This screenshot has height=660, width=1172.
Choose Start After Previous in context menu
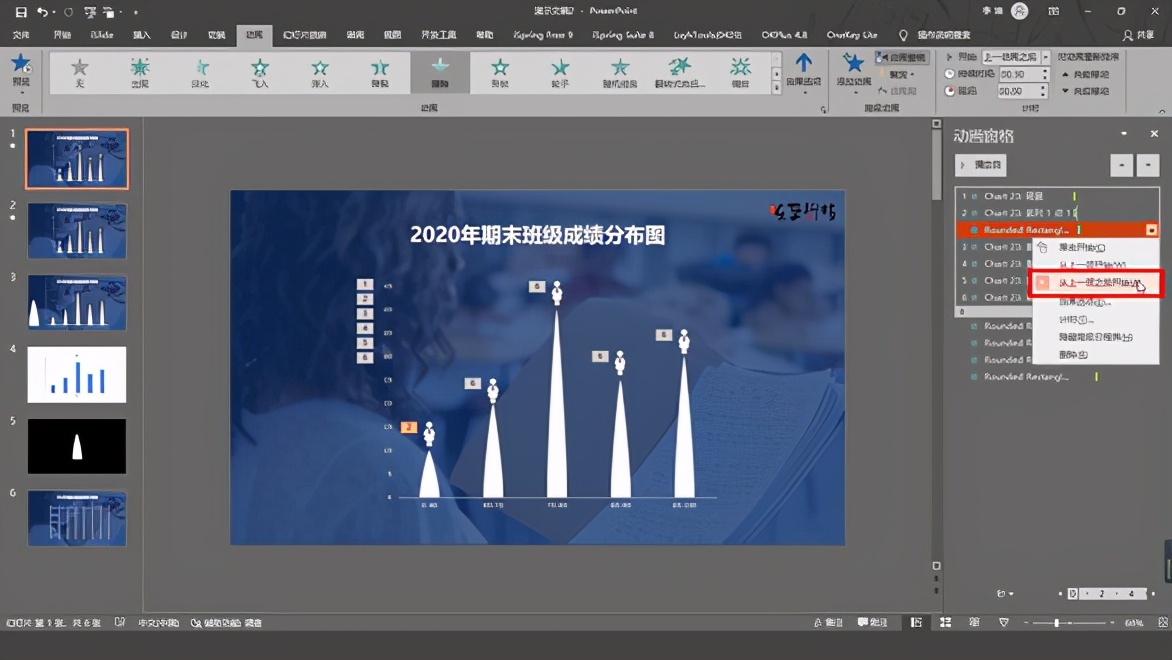coord(1096,283)
